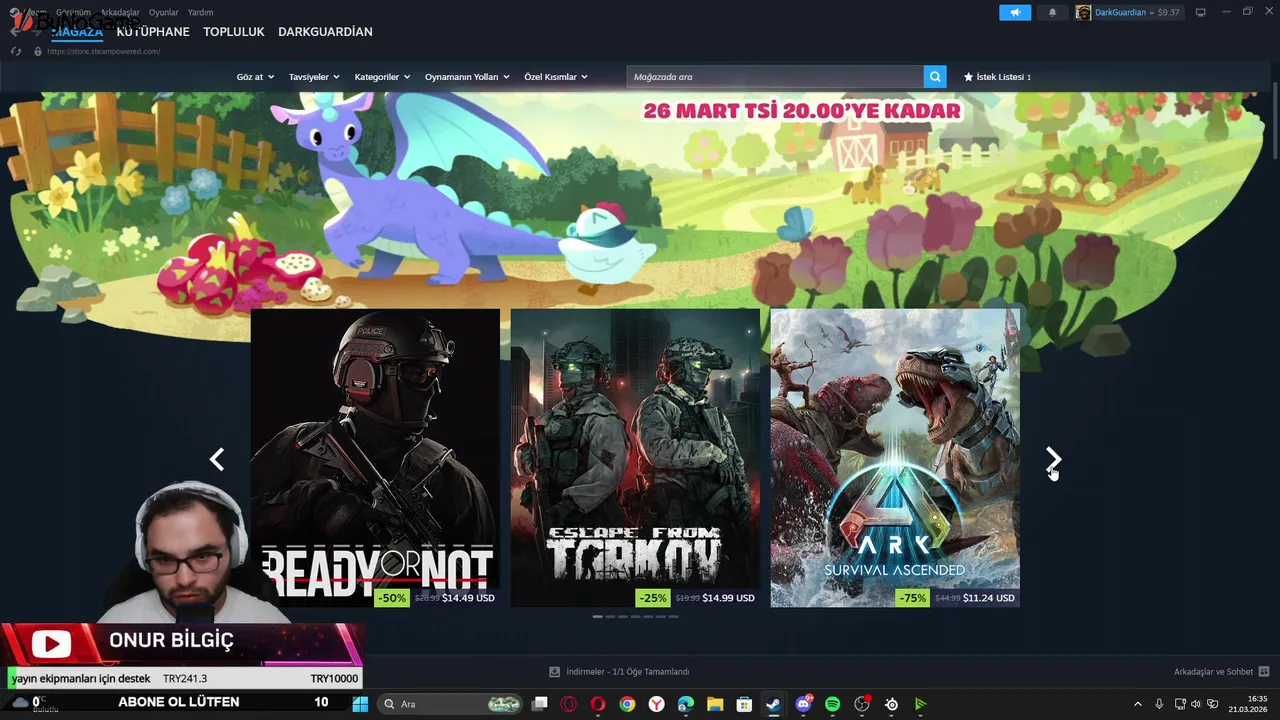
Task: Open Windows Start menu
Action: (x=360, y=704)
